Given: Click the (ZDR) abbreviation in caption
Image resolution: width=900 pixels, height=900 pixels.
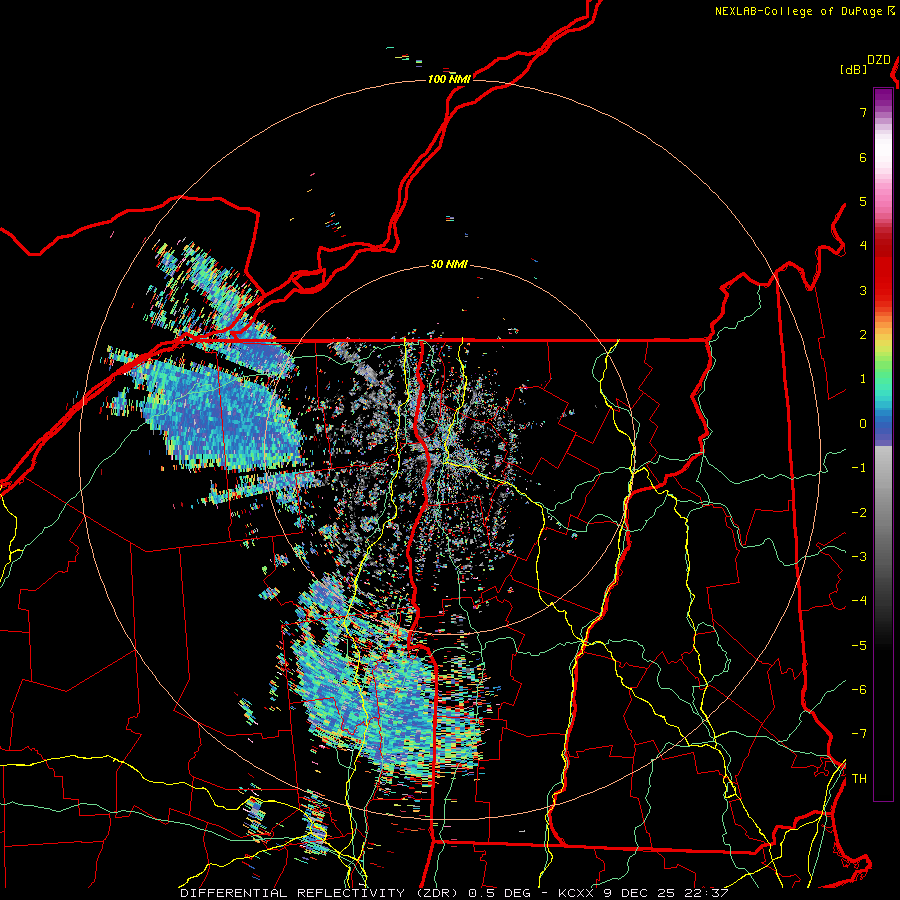Looking at the screenshot, I should pyautogui.click(x=435, y=893).
